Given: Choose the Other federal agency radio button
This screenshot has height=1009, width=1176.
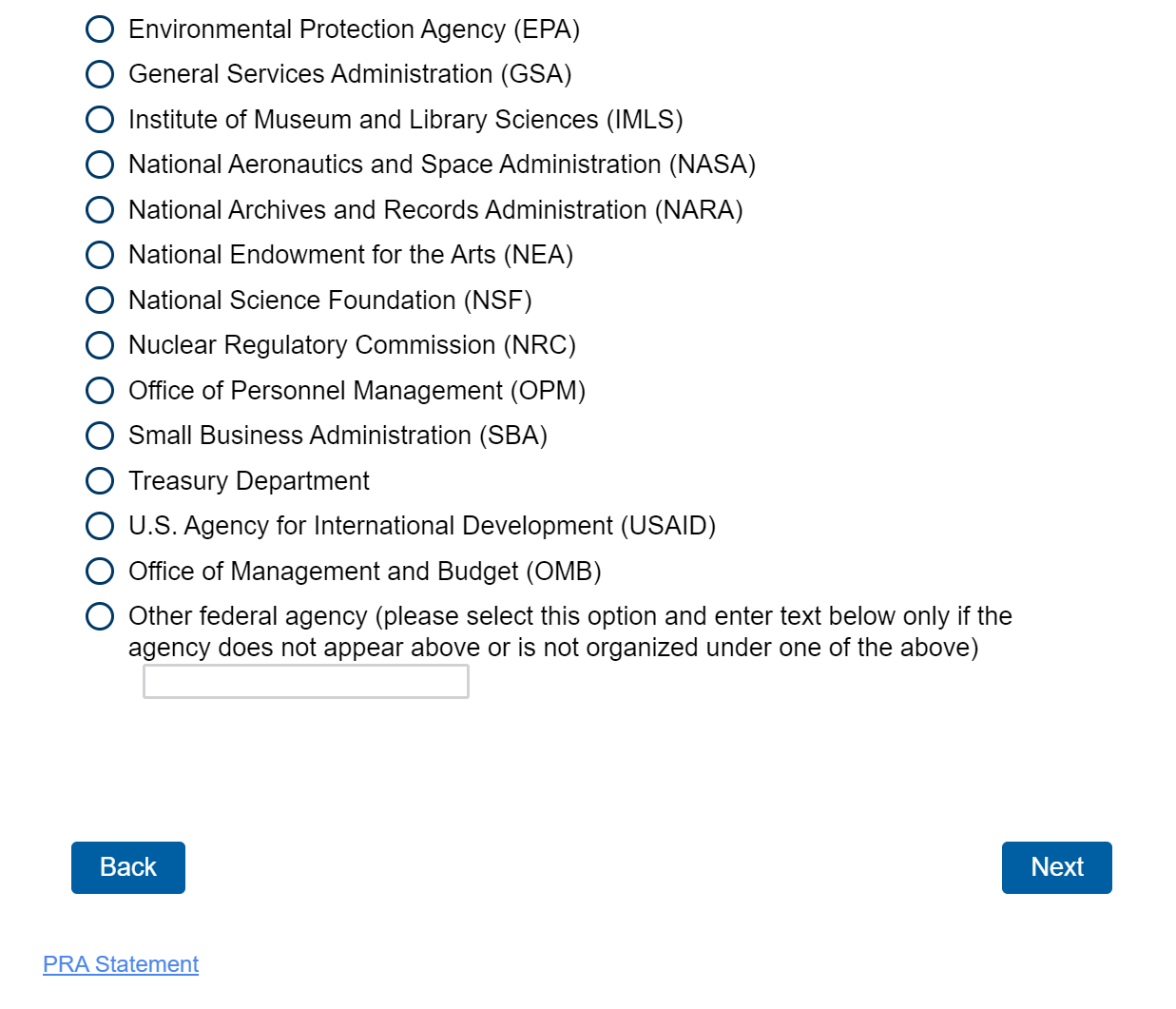Looking at the screenshot, I should pyautogui.click(x=100, y=616).
